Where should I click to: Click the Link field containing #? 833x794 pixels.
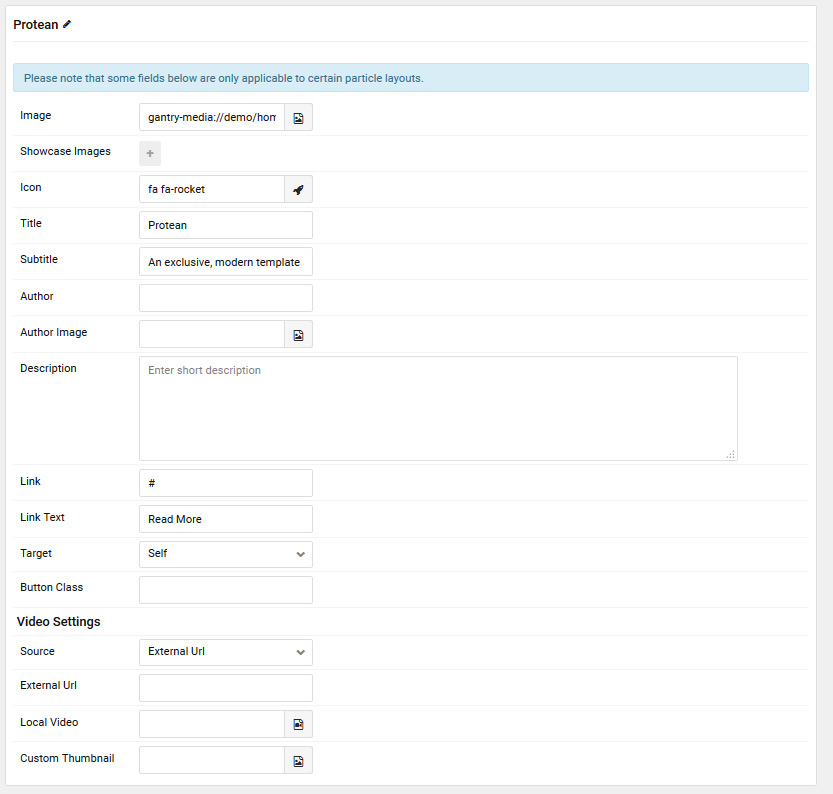click(226, 483)
